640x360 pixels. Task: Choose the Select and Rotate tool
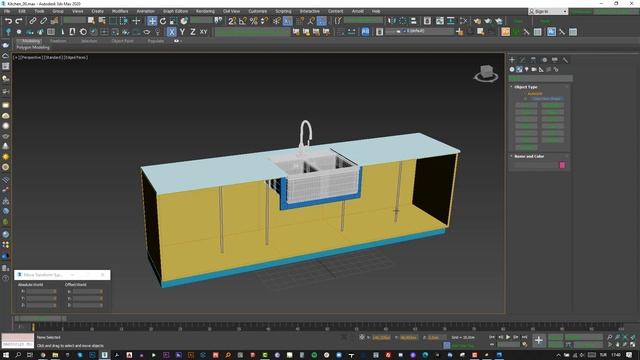pos(163,21)
